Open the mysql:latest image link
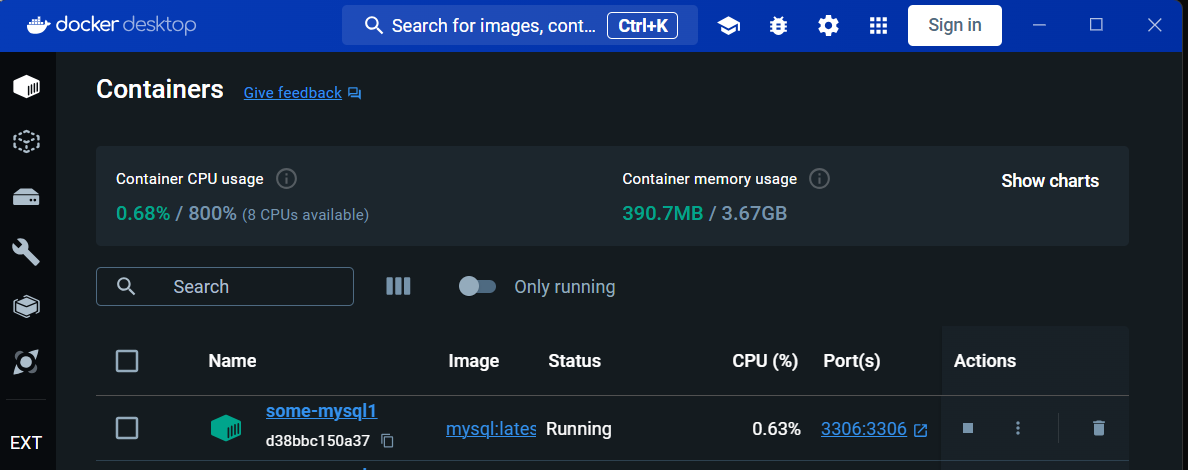This screenshot has height=470, width=1188. (491, 429)
